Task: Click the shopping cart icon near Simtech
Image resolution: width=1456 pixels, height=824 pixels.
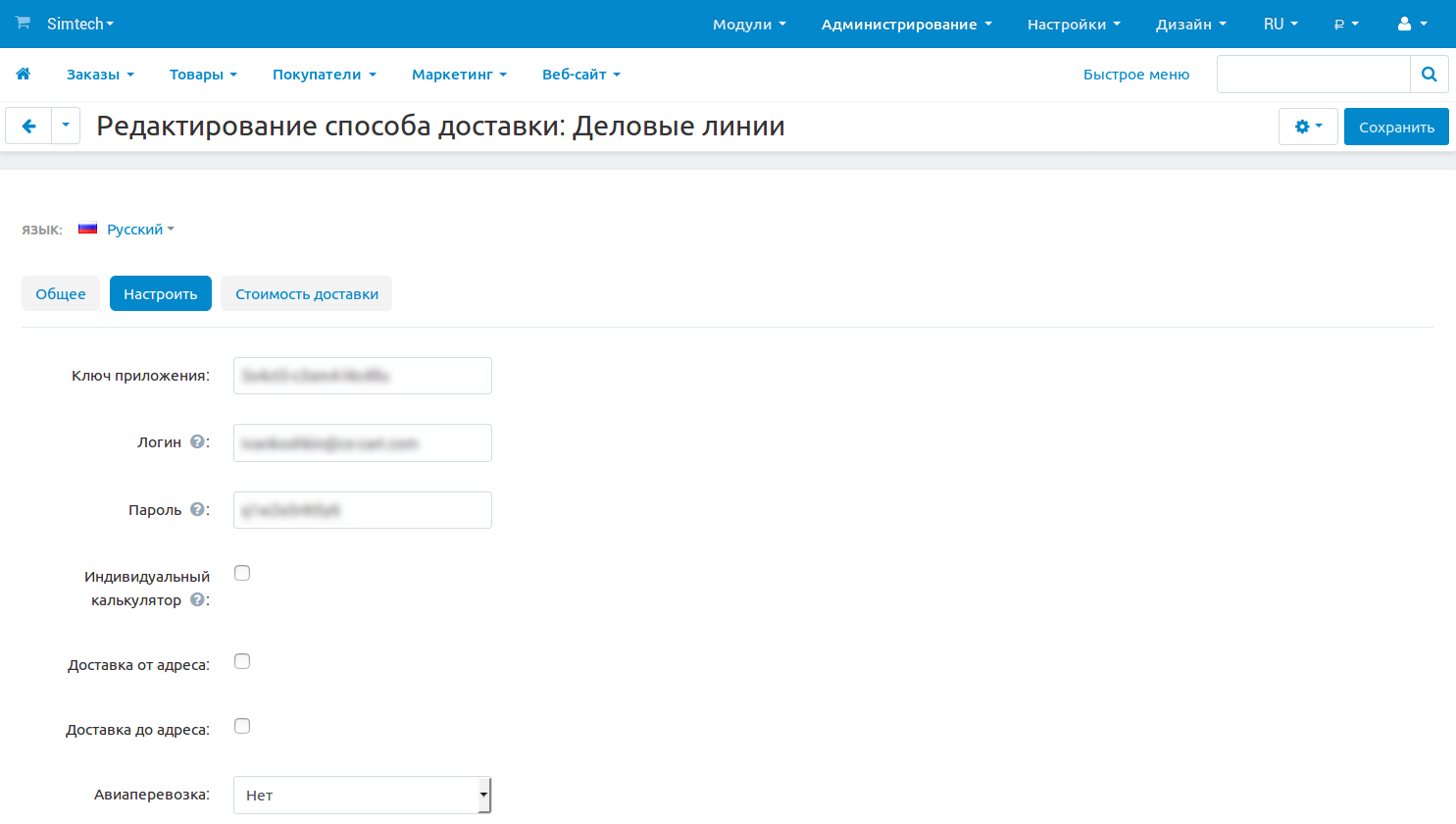Action: 23,23
